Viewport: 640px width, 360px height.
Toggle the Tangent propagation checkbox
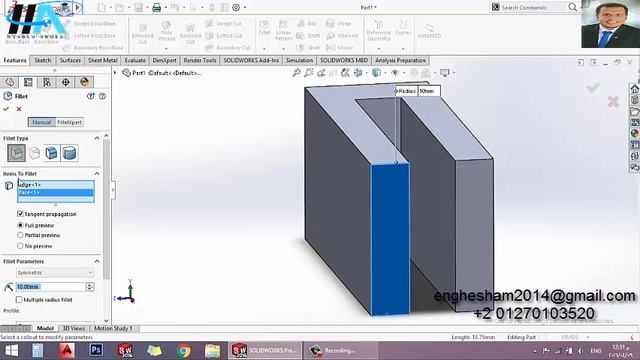(x=20, y=214)
